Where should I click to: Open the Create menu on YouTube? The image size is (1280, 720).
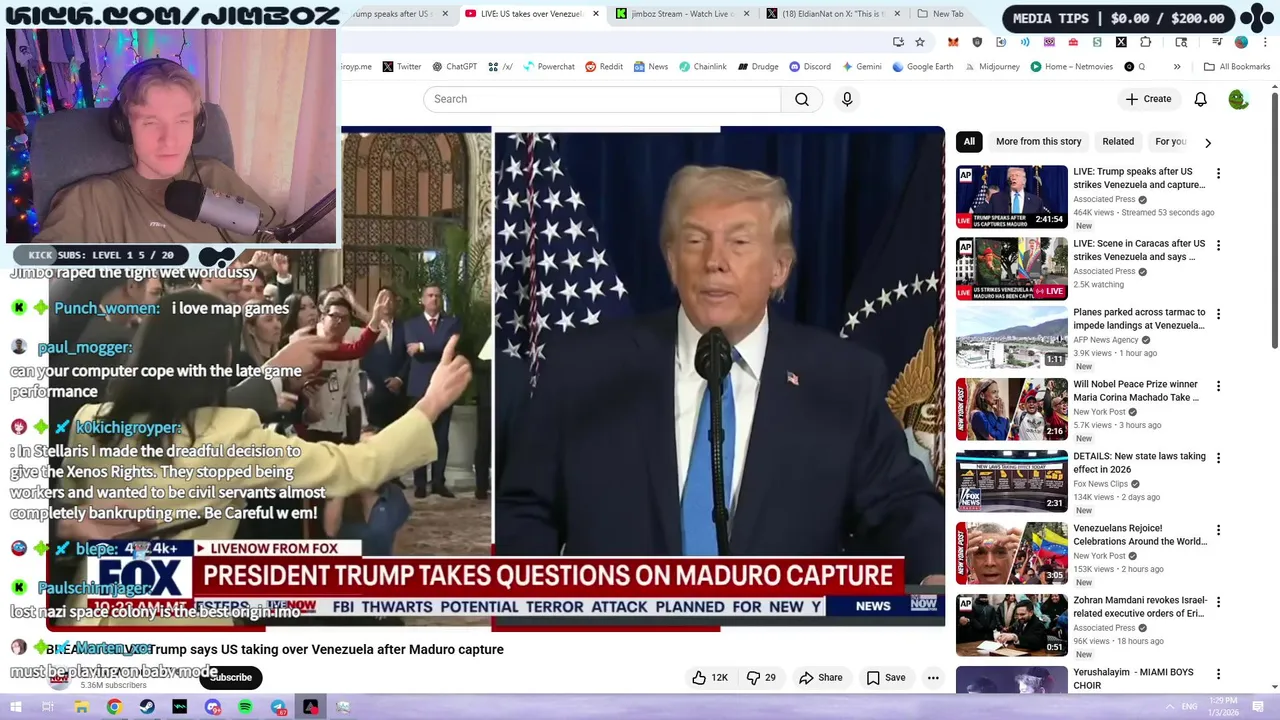[1148, 99]
